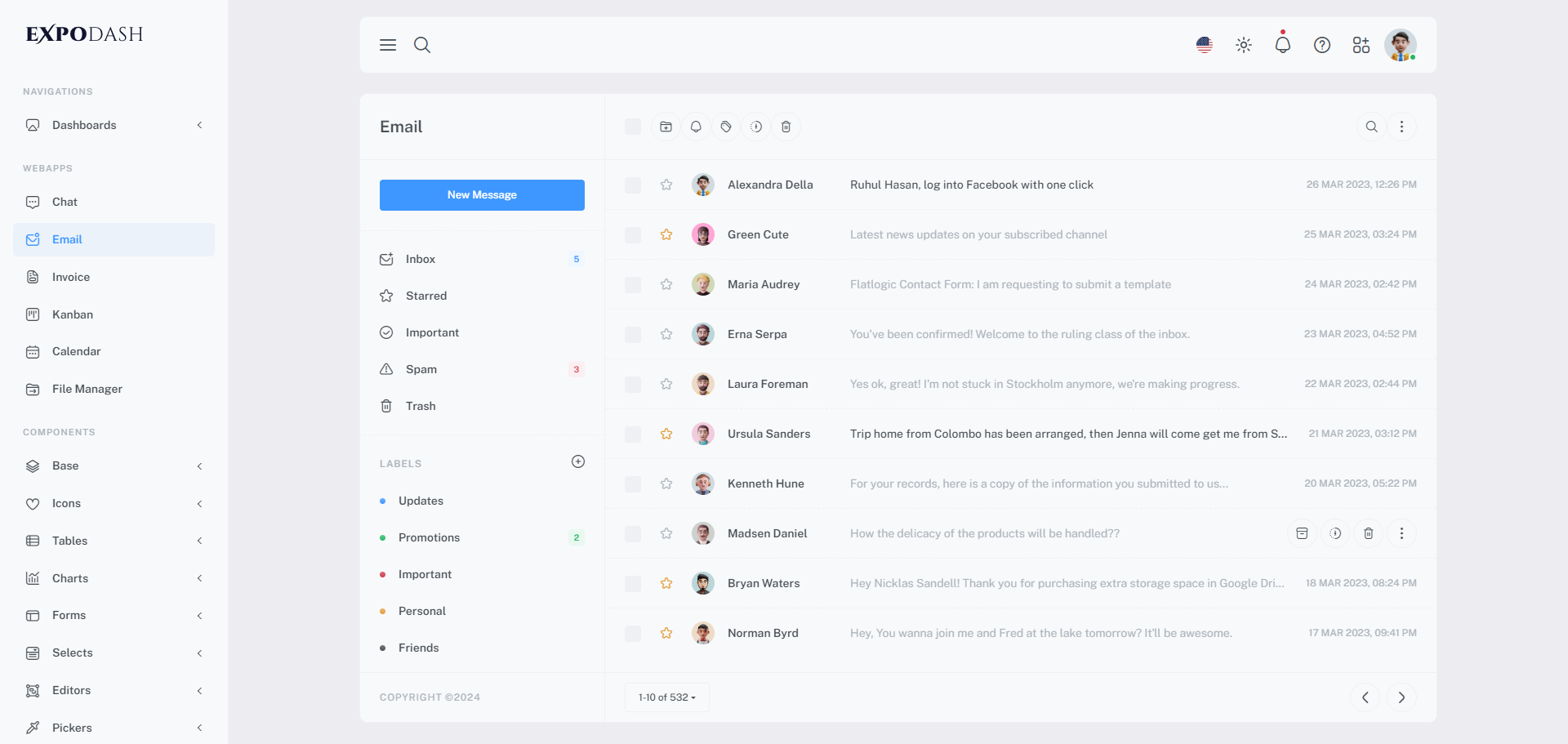Select the green Promotions label dot
The height and width of the screenshot is (744, 1568).
[x=382, y=537]
